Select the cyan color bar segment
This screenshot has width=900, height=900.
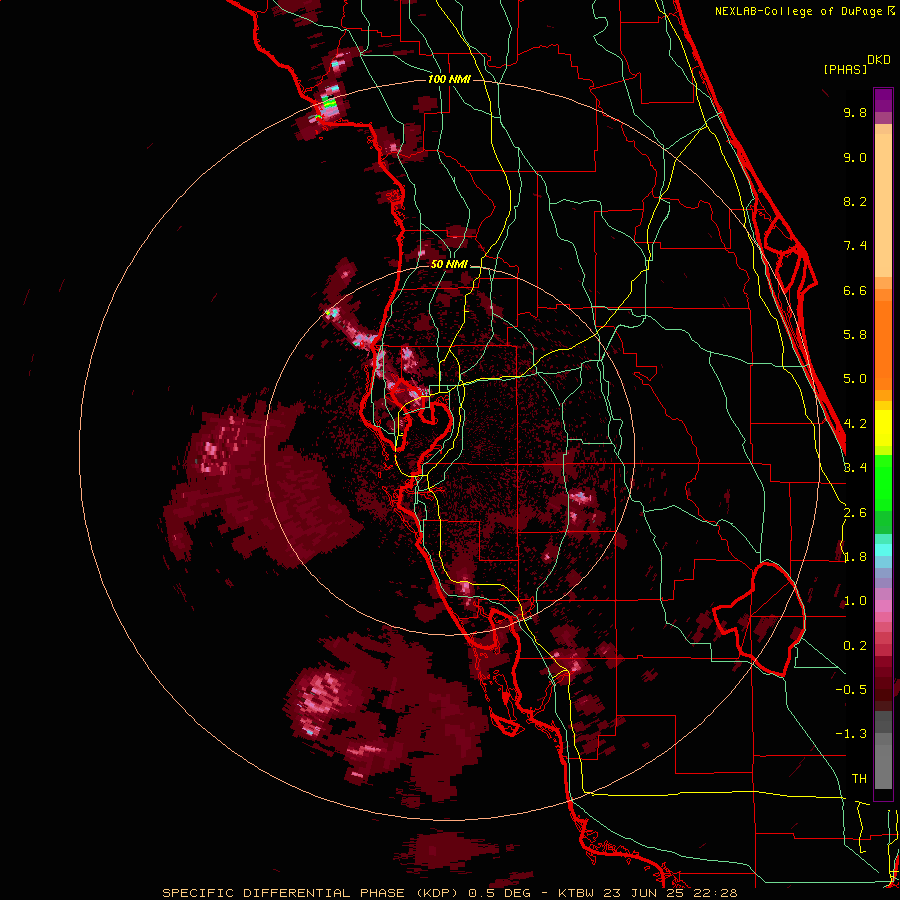883,550
